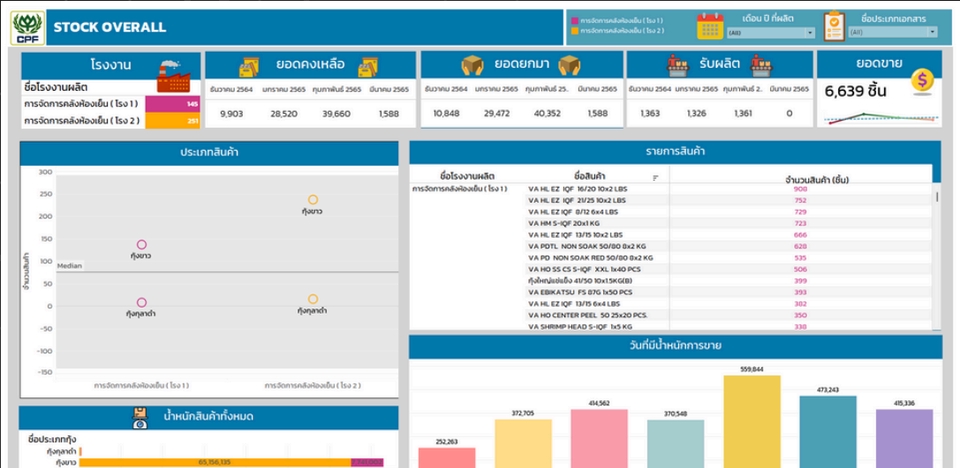Click the 415,336 purple sales bar
This screenshot has height=468, width=960.
[x=904, y=439]
